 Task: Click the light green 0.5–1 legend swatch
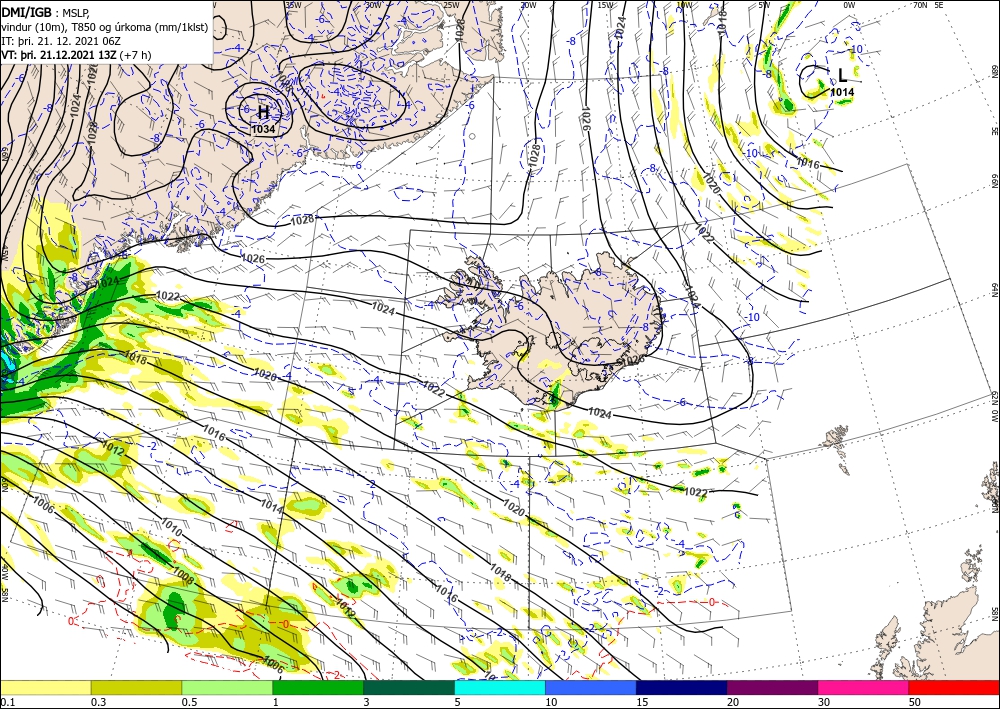(x=227, y=687)
